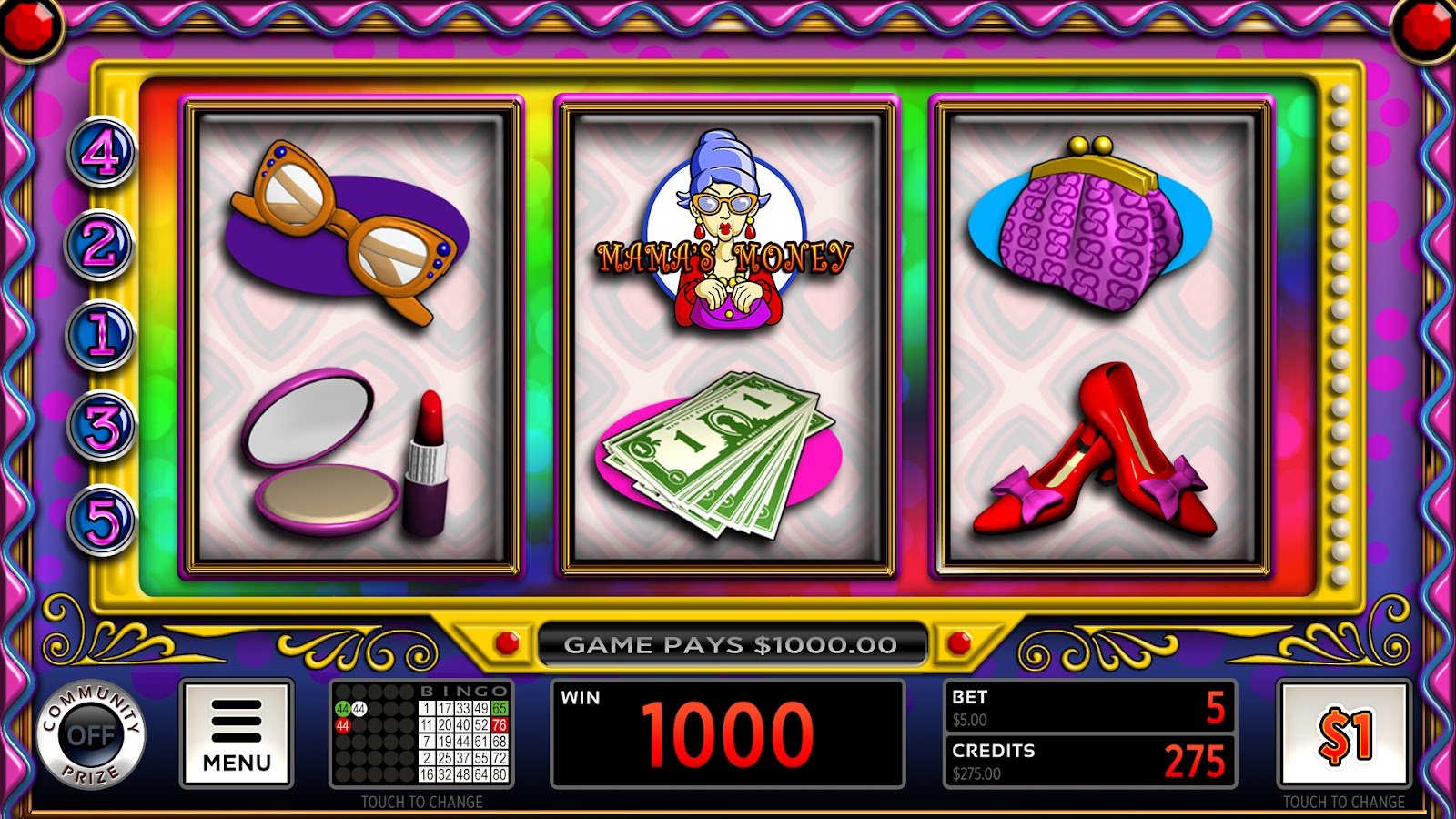The width and height of the screenshot is (1456, 819).
Task: Select payline number 4 indicator
Action: pos(100,152)
